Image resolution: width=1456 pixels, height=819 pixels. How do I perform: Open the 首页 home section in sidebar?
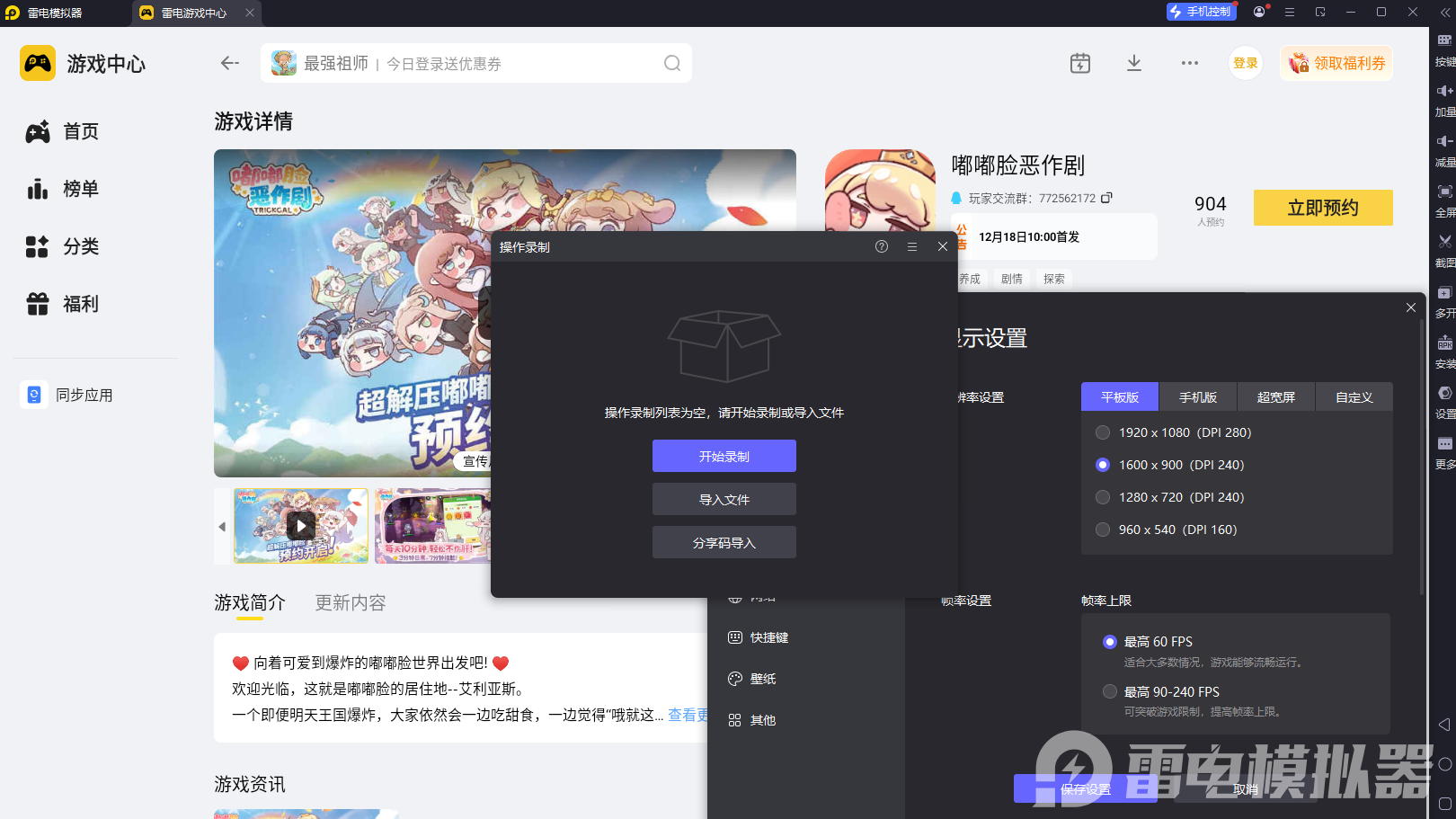coord(63,132)
